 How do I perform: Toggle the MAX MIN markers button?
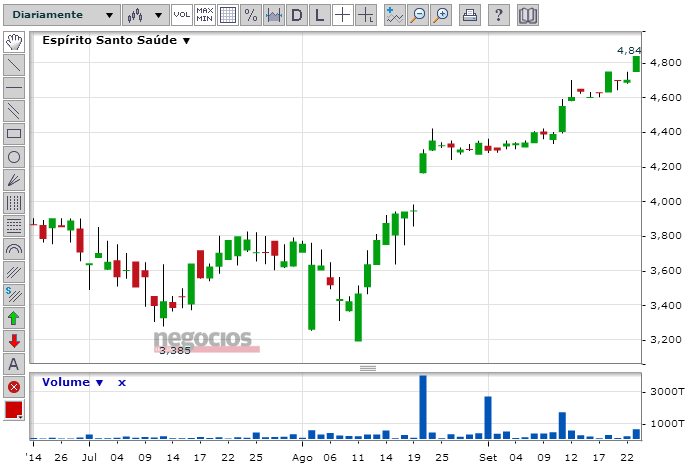coord(205,15)
